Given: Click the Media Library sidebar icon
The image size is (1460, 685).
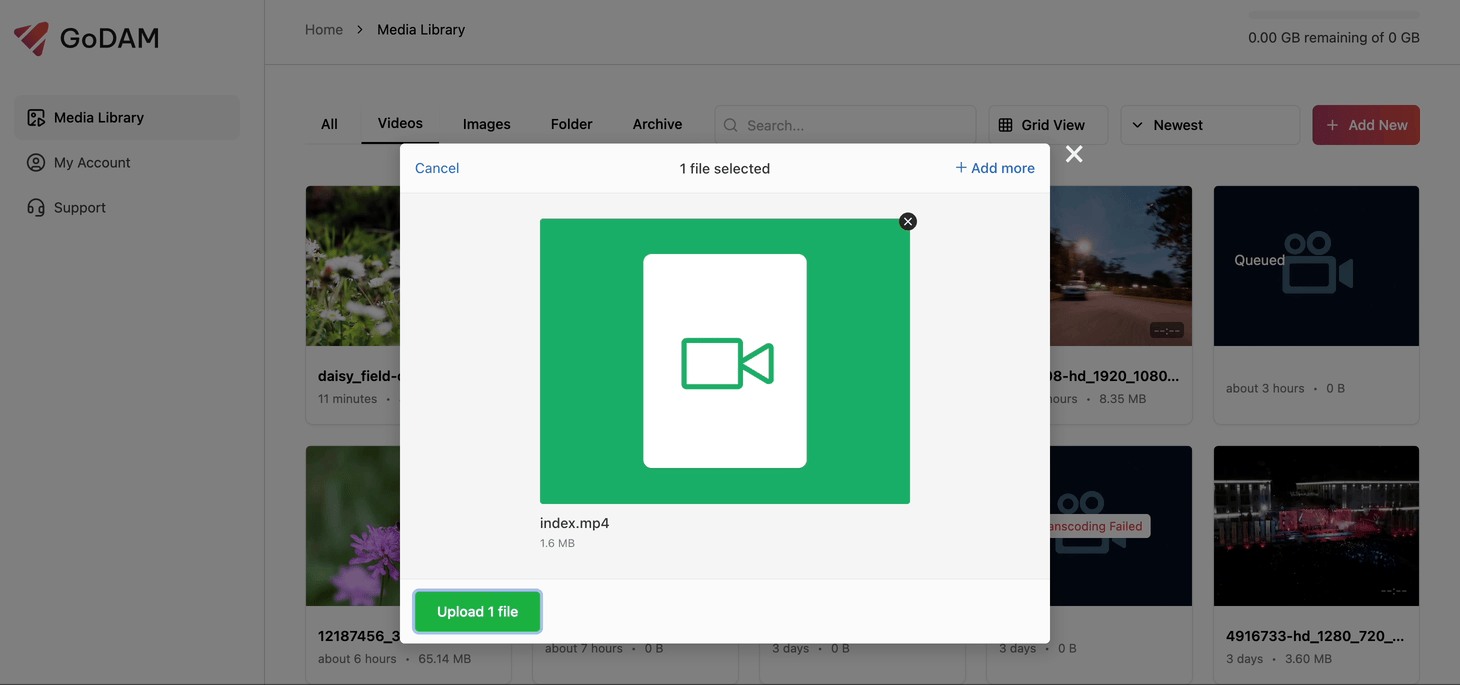Looking at the screenshot, I should 36,118.
